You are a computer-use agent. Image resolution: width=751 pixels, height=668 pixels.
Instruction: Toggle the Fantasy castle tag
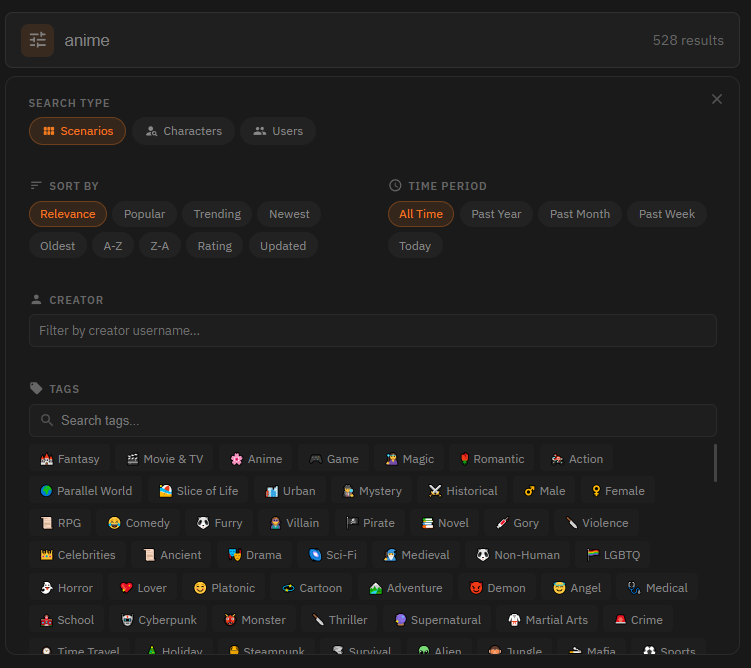point(69,459)
